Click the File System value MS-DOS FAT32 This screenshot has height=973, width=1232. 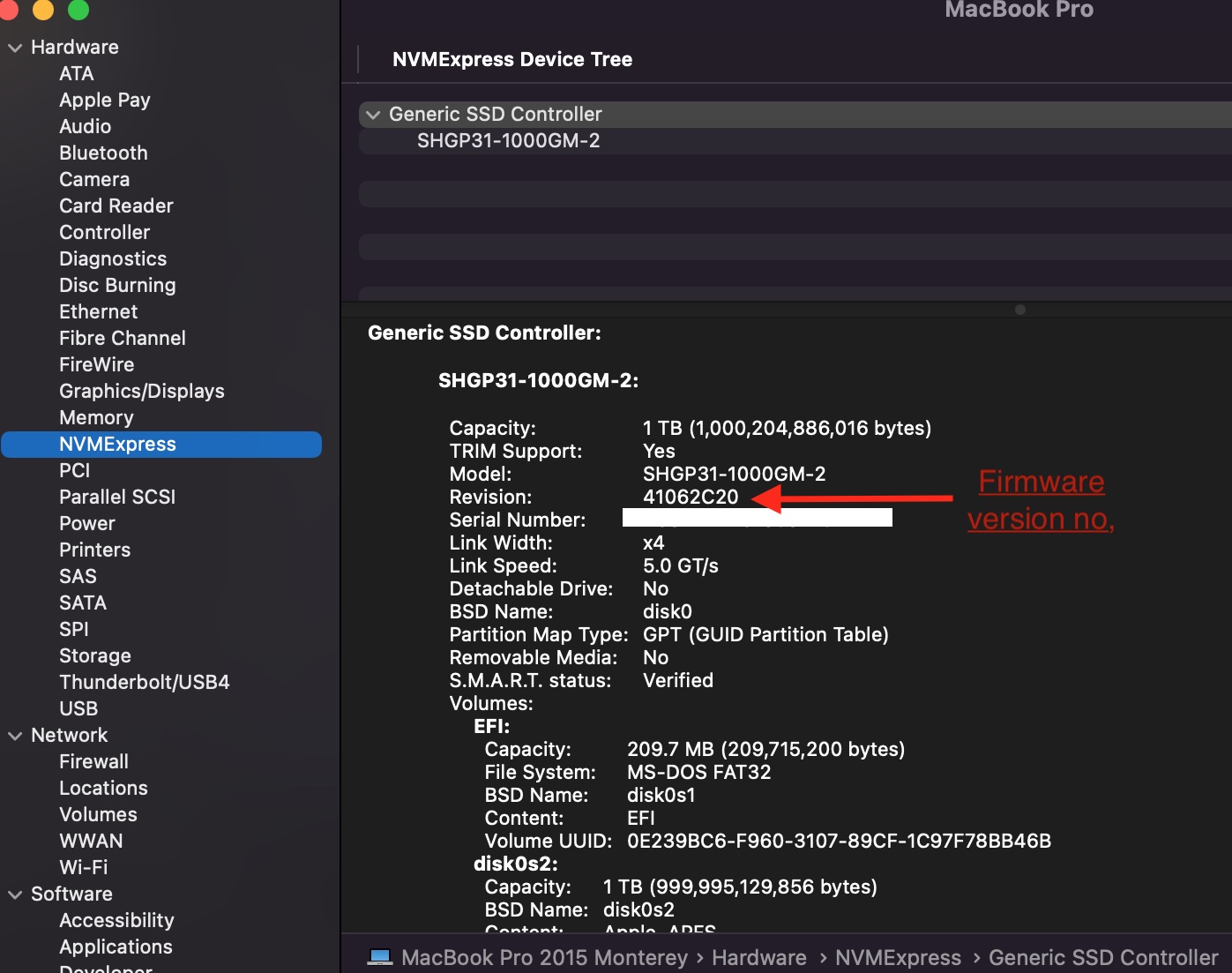698,773
